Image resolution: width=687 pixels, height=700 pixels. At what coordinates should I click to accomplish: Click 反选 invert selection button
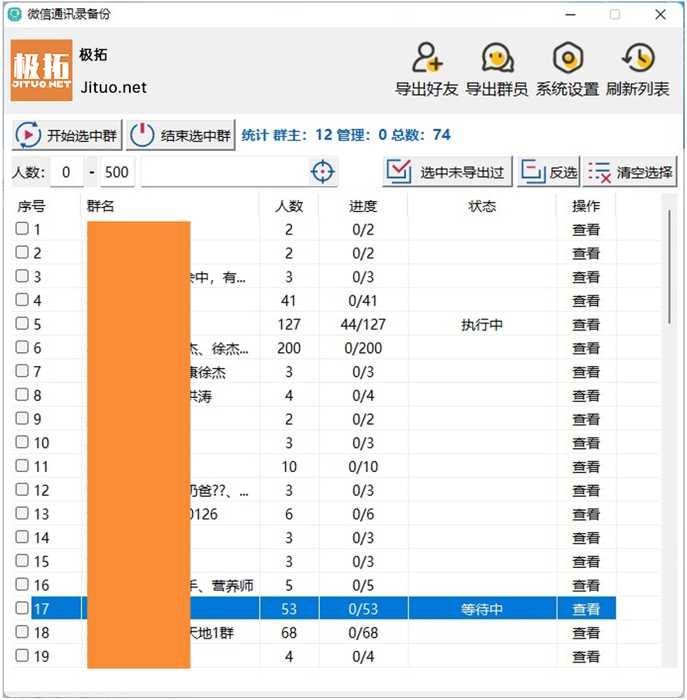(x=549, y=172)
